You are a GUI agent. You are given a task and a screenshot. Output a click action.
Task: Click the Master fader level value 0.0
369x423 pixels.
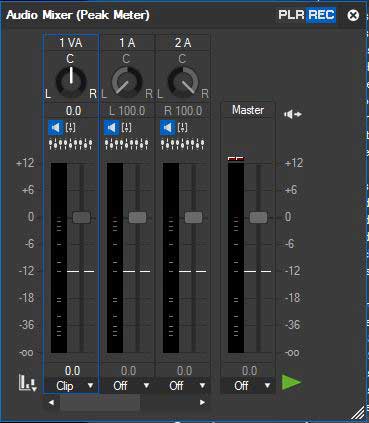click(249, 371)
